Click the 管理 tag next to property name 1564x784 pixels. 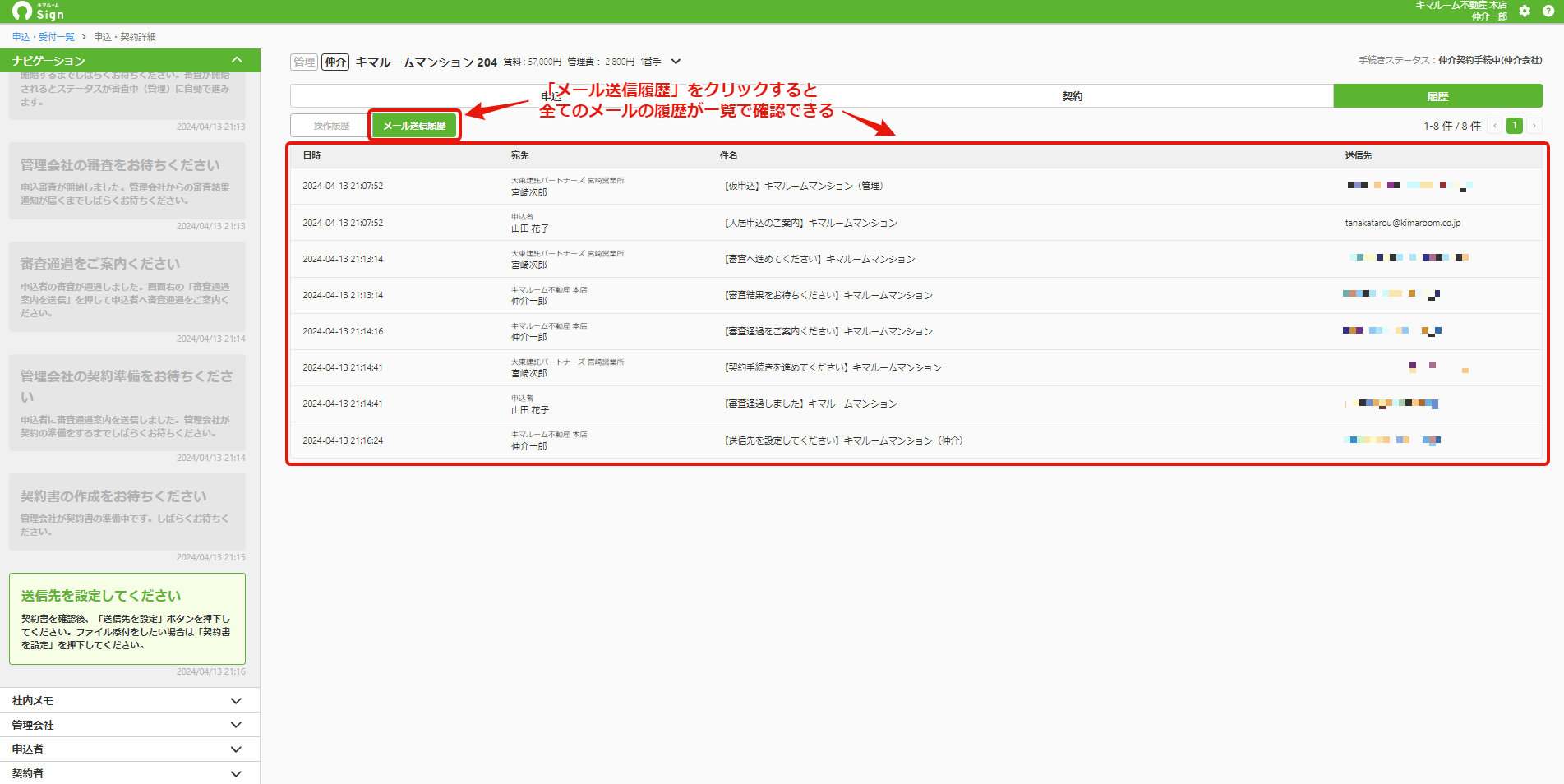click(304, 62)
